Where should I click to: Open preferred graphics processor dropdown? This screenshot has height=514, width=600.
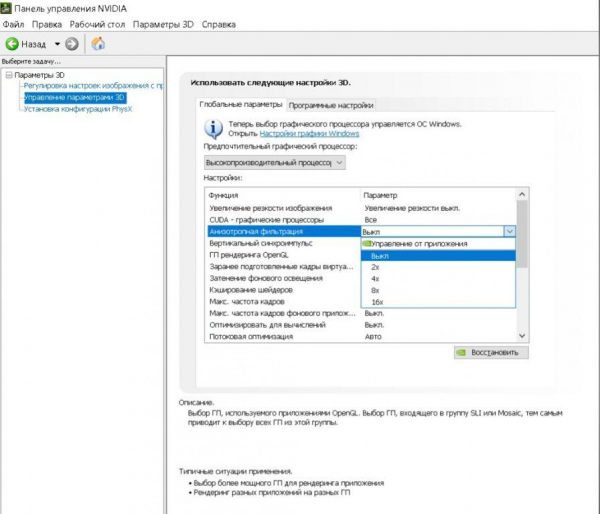click(x=274, y=163)
